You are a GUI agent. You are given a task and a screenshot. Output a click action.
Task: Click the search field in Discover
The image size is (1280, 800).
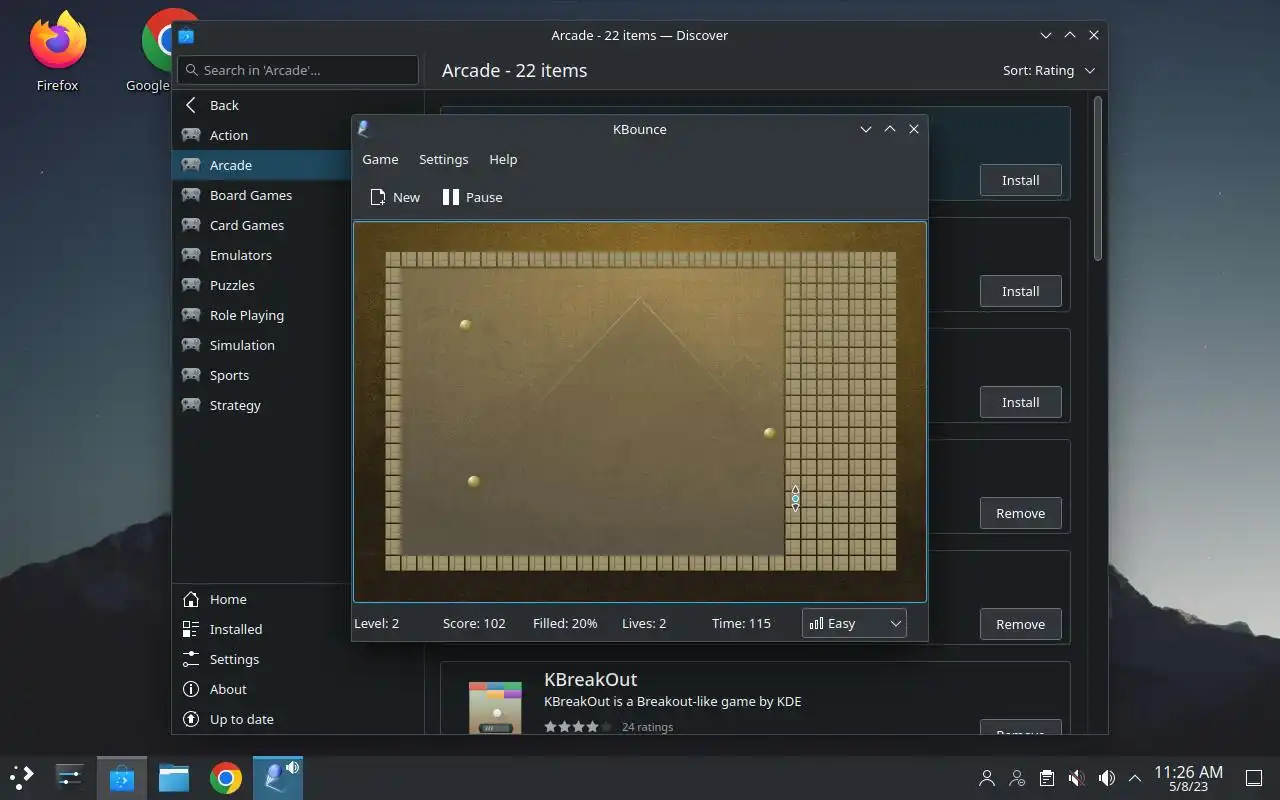(298, 70)
